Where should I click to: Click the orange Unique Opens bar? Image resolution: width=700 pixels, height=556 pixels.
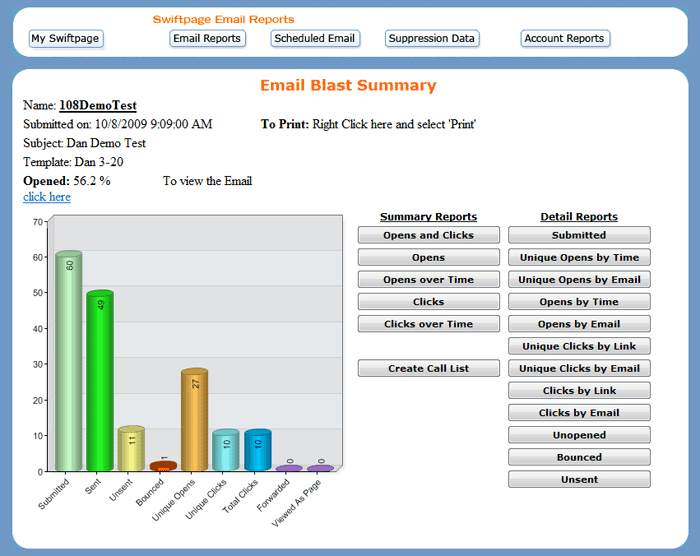194,420
